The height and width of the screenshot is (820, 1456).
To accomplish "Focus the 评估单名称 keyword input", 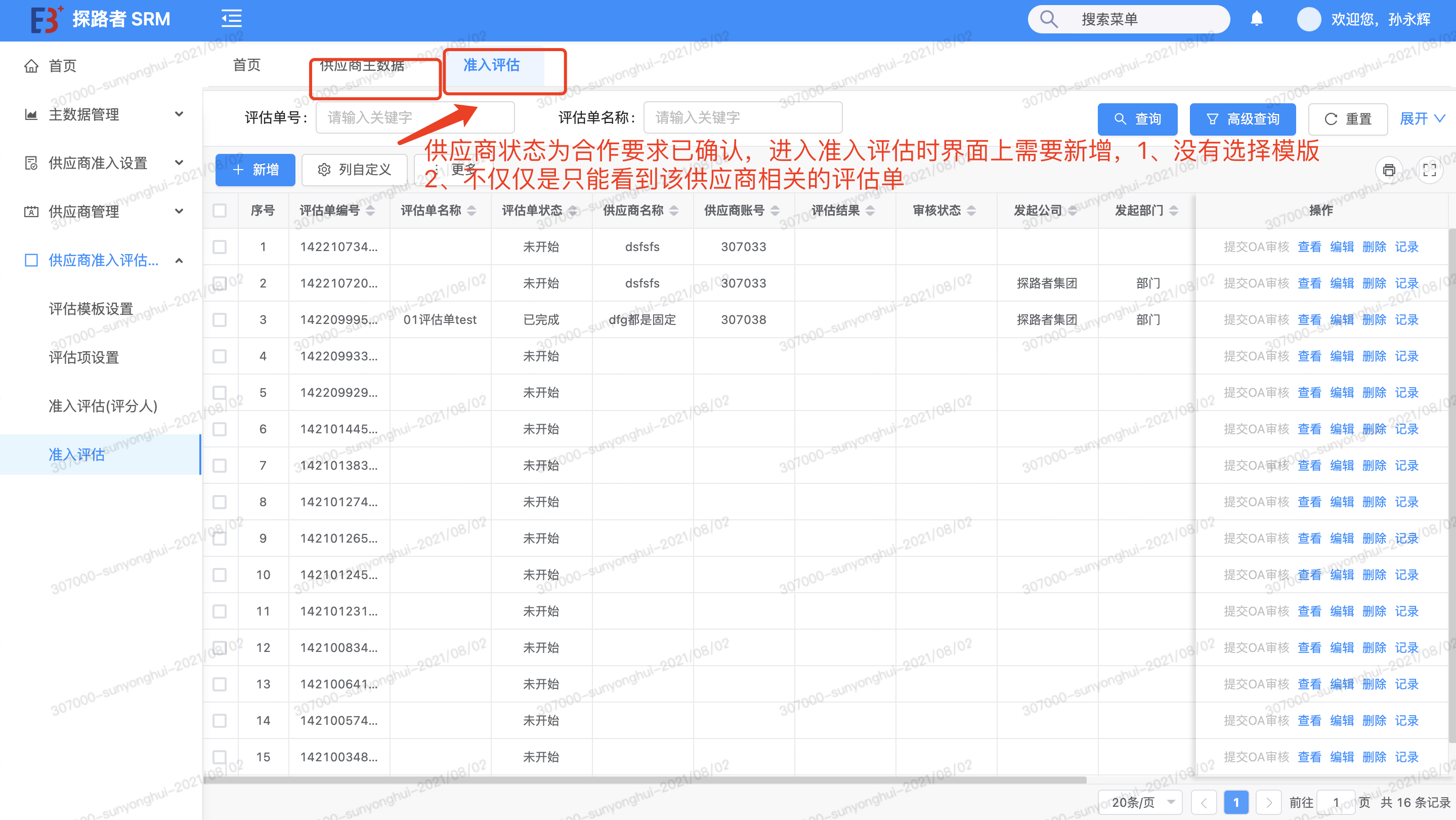I will pyautogui.click(x=742, y=117).
